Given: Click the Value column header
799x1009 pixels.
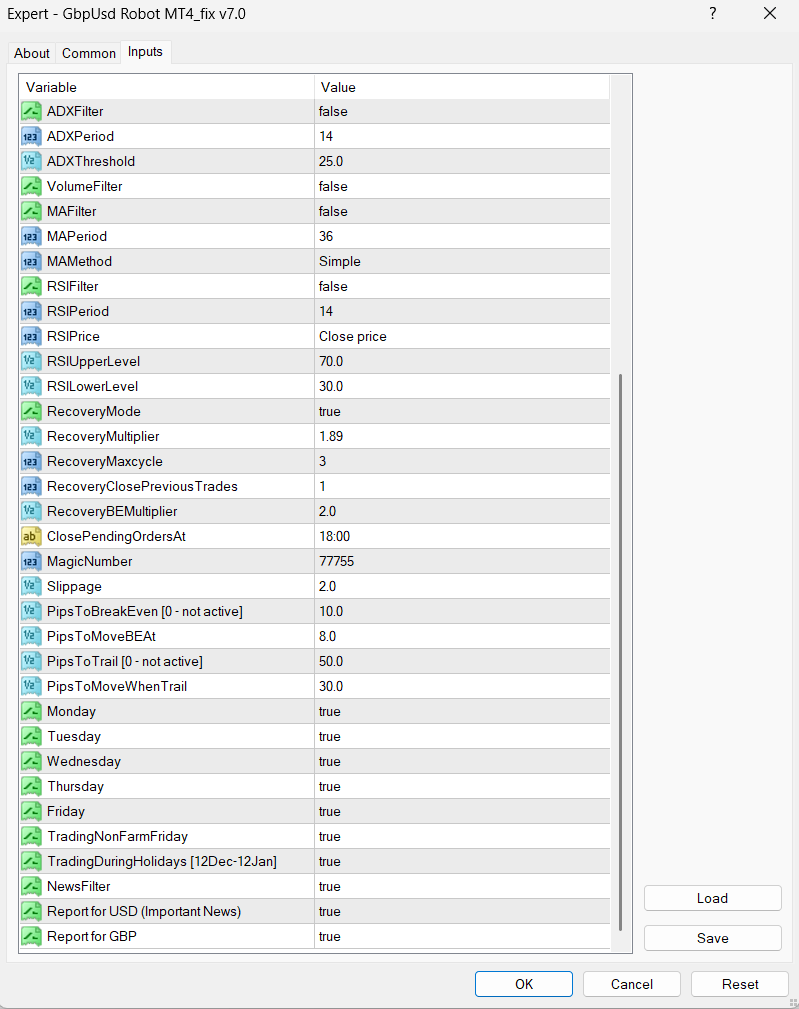Looking at the screenshot, I should [x=462, y=88].
